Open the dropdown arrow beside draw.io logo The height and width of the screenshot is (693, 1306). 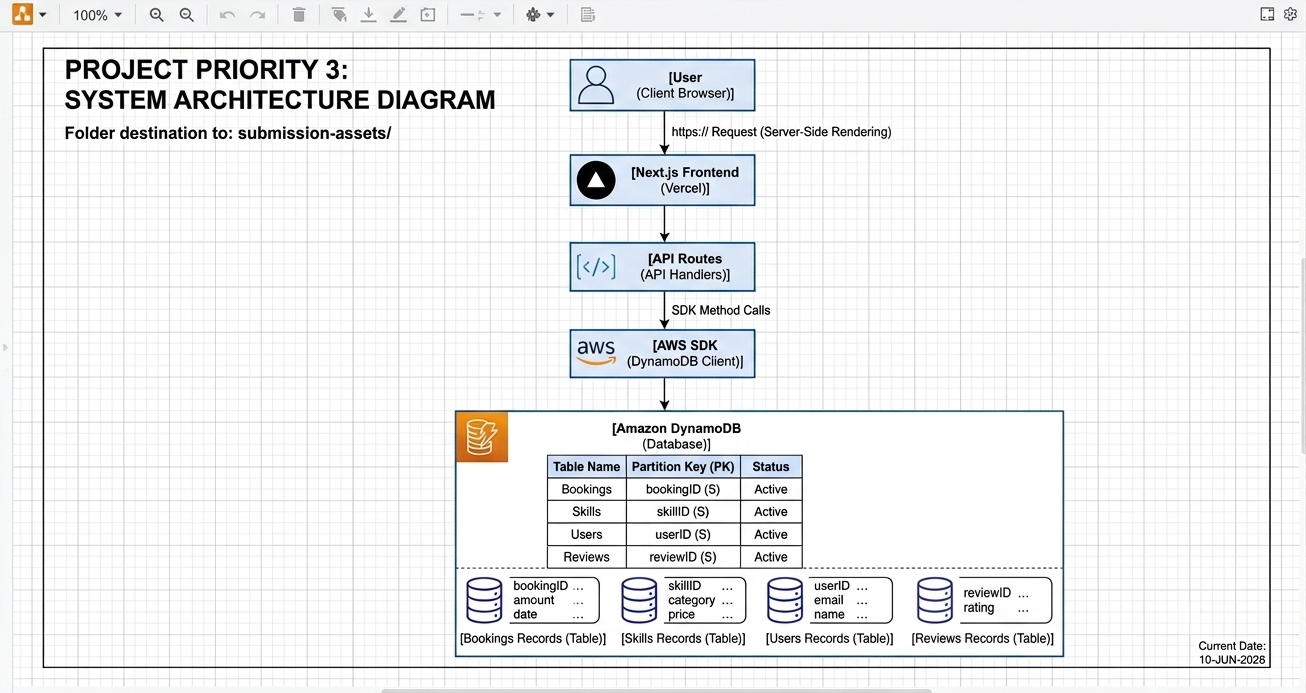coord(43,15)
